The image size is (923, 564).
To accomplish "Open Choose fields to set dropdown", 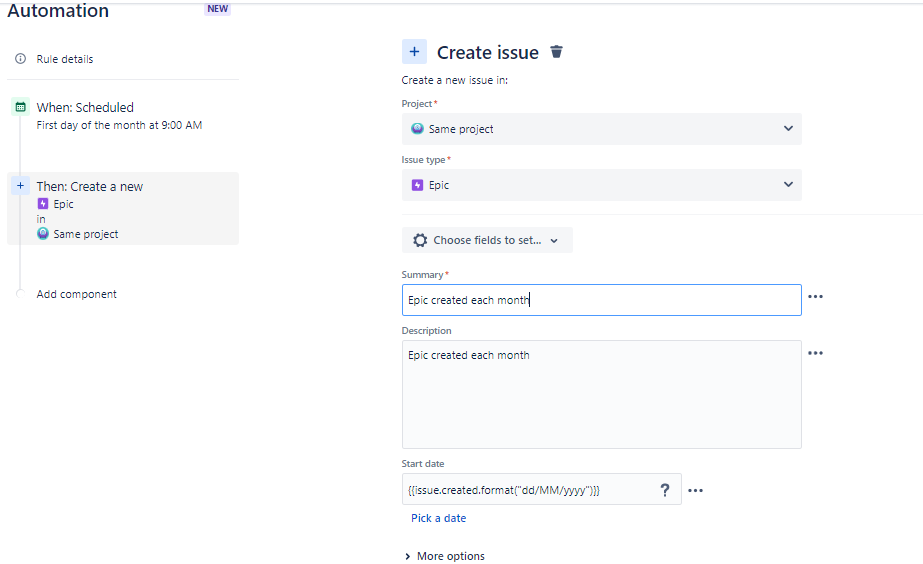I will [x=487, y=240].
